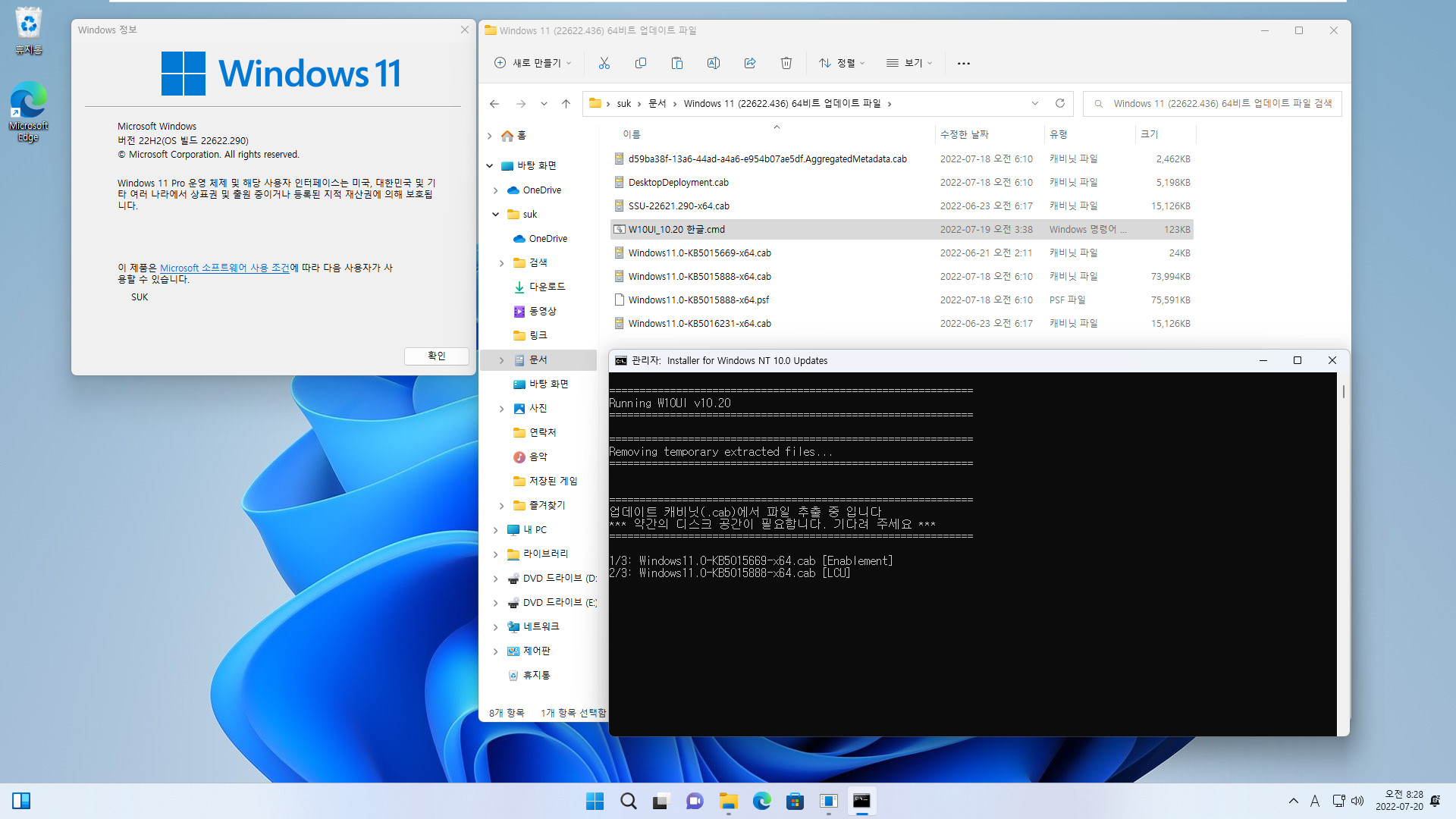This screenshot has width=1456, height=819.
Task: Go back with the Explorer back arrow
Action: [x=494, y=104]
